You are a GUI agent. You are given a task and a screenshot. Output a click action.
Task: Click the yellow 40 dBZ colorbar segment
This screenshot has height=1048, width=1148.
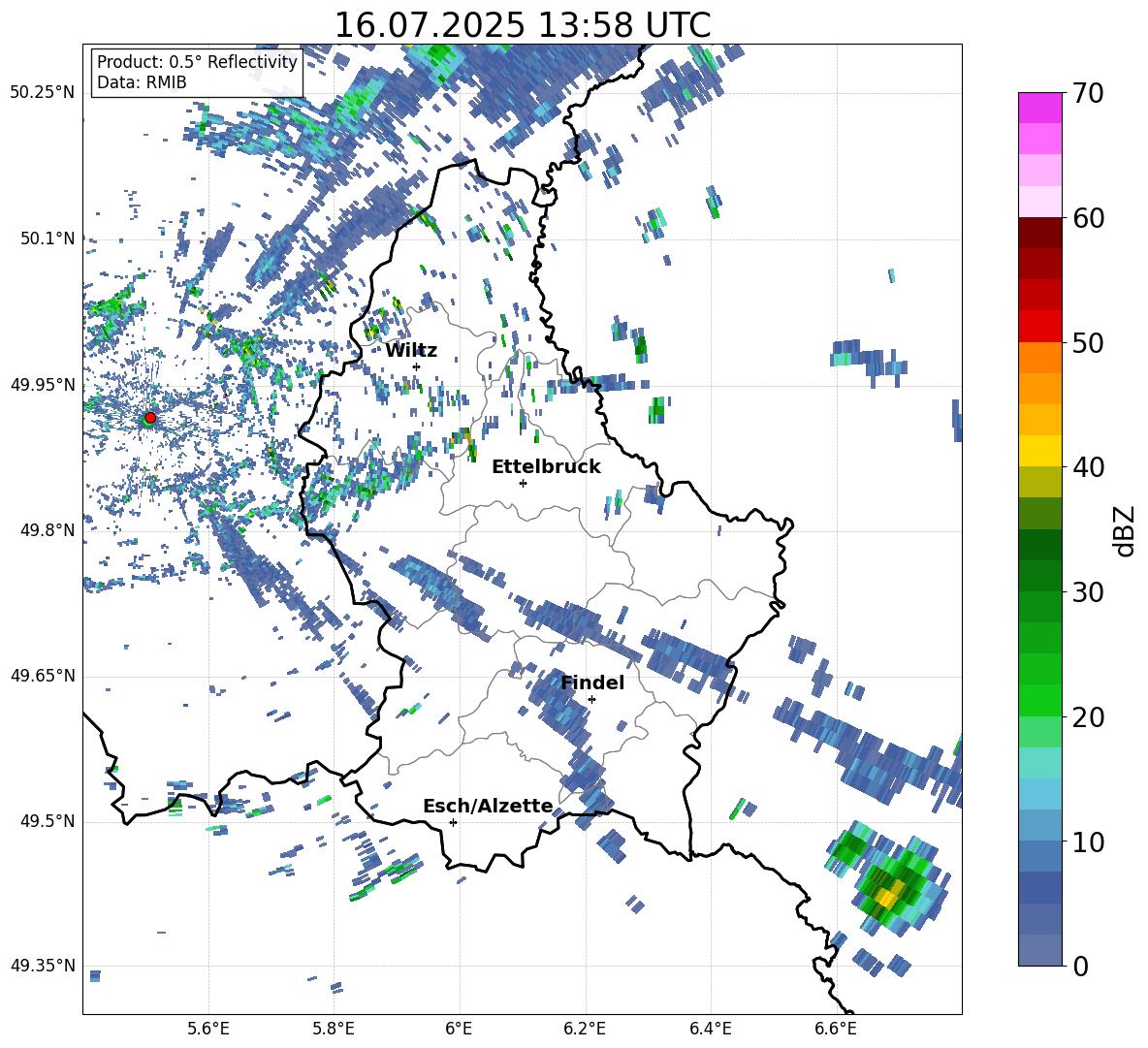point(1039,451)
